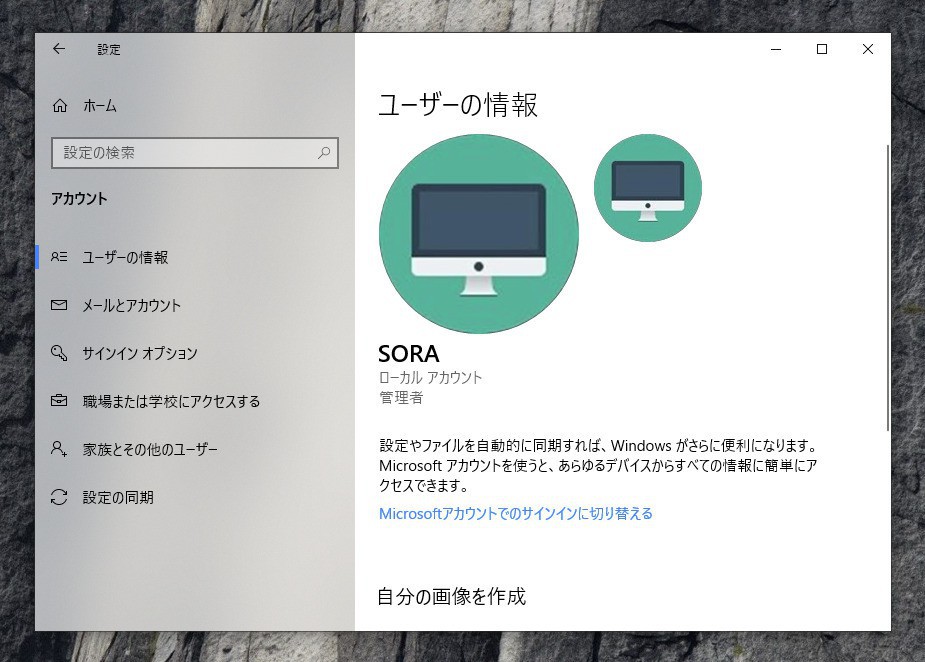Screen dimensions: 925x662
Task: Click the ユーザーの情報 page heading
Action: pos(458,105)
